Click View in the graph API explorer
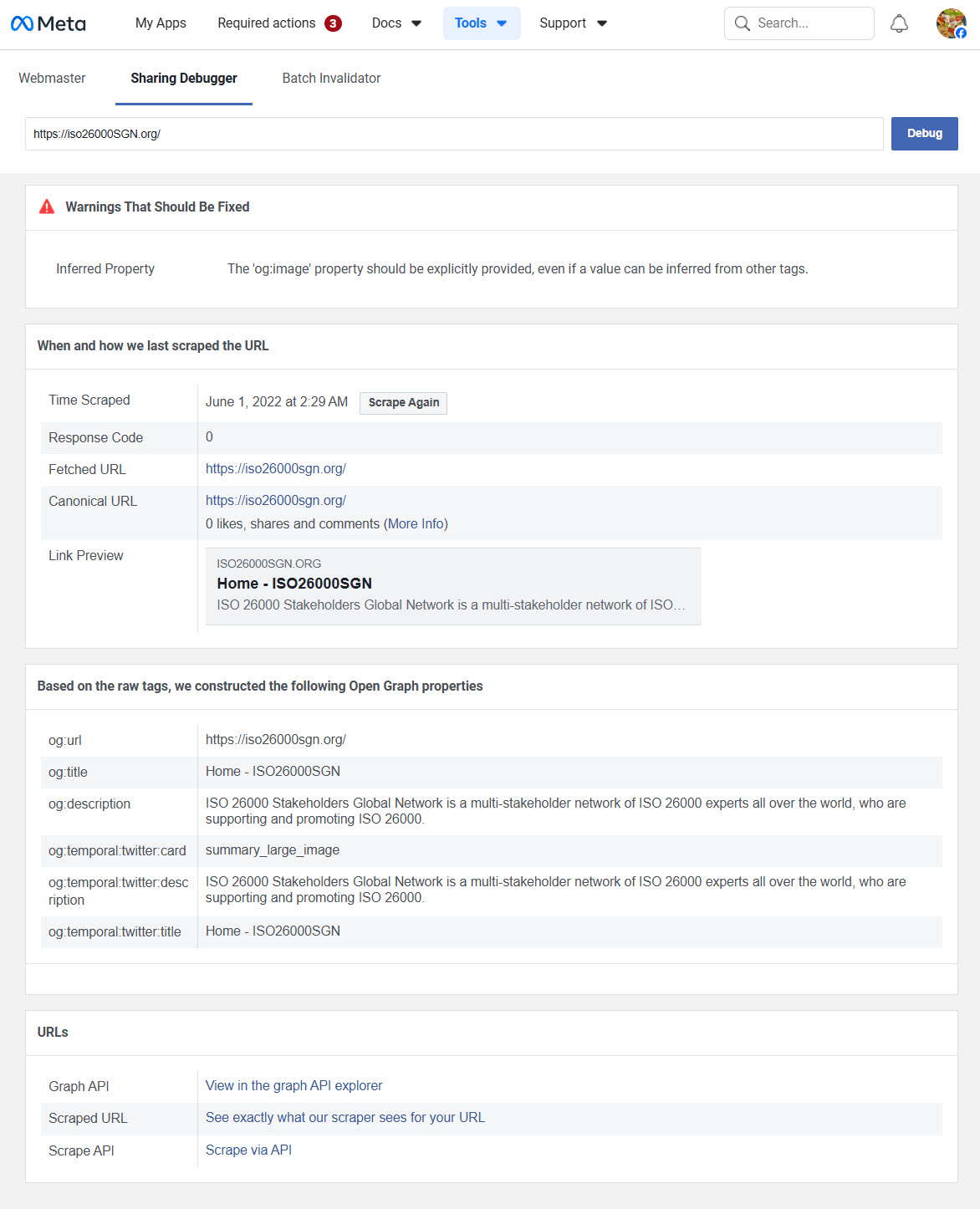 click(x=293, y=1085)
